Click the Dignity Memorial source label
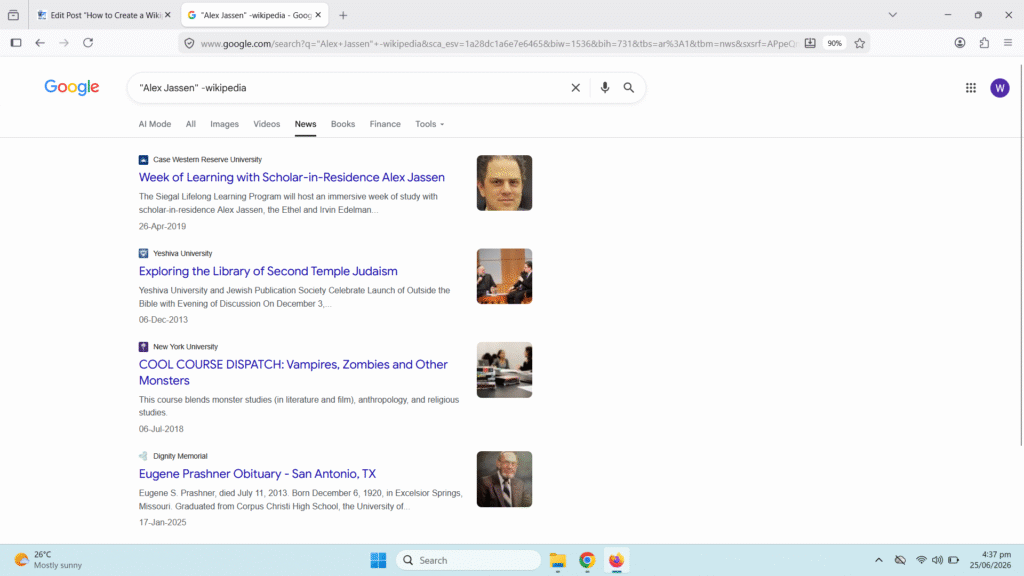Screen dimensions: 1024x576 point(180,456)
